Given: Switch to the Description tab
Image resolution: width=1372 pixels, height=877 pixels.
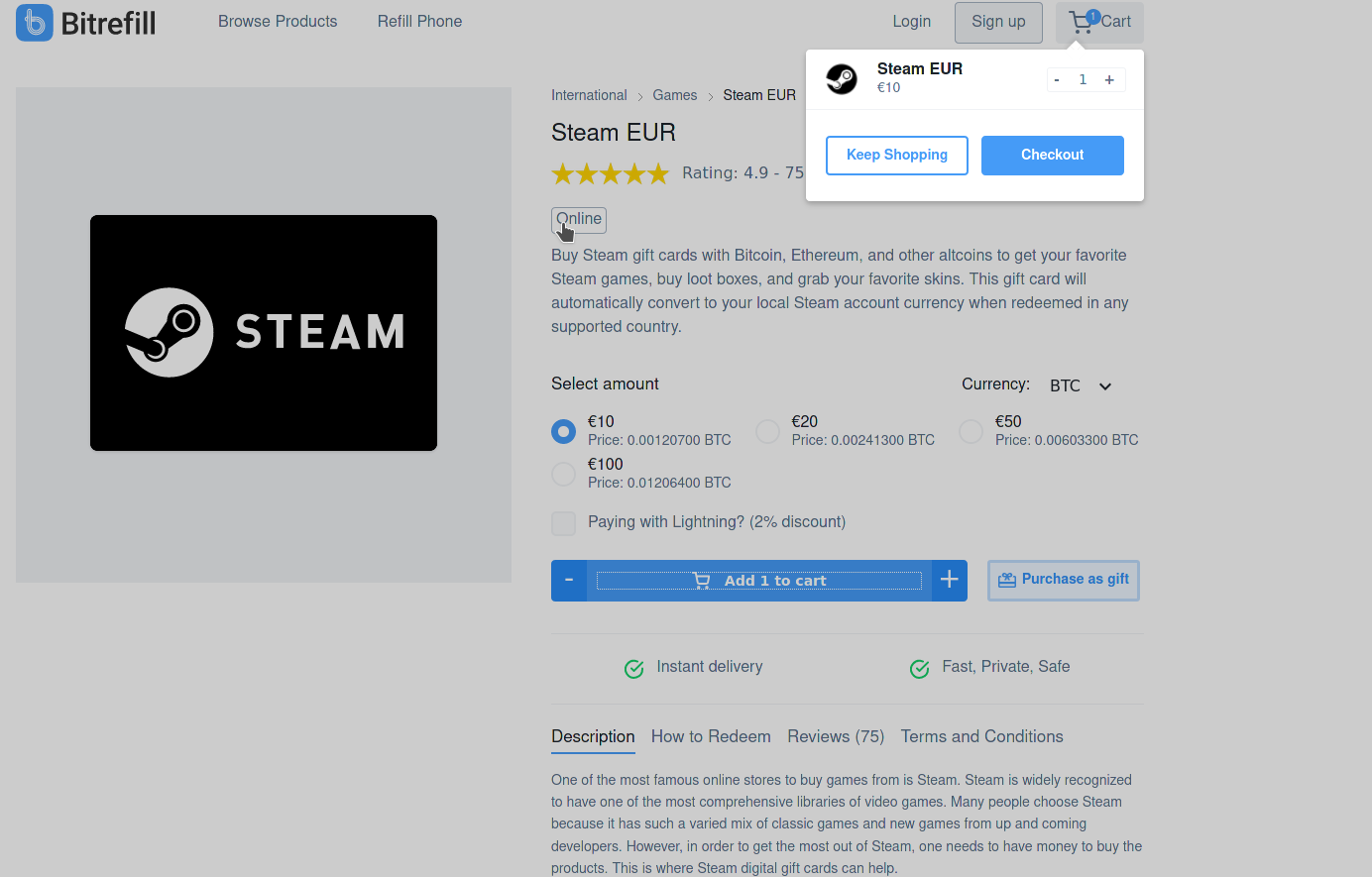Looking at the screenshot, I should click(593, 736).
